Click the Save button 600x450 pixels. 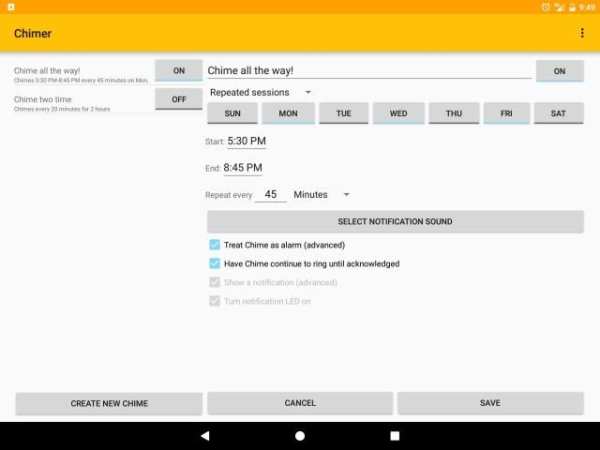(491, 403)
